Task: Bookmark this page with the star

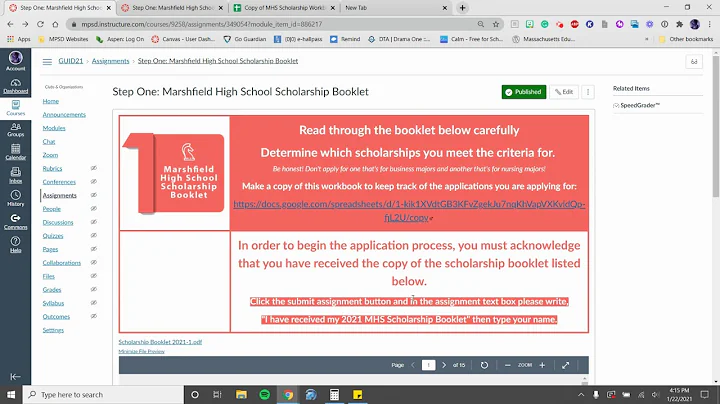Action: pyautogui.click(x=495, y=24)
